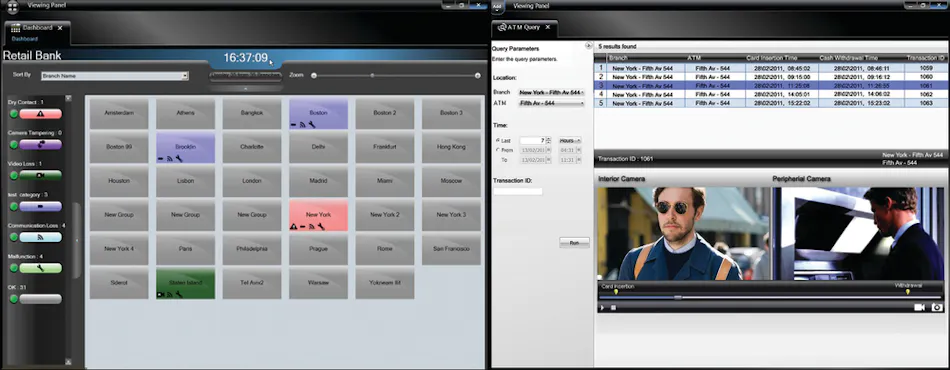Click the wrench icon on Brooklin tile
Screen dimensions: 950x370
point(179,159)
